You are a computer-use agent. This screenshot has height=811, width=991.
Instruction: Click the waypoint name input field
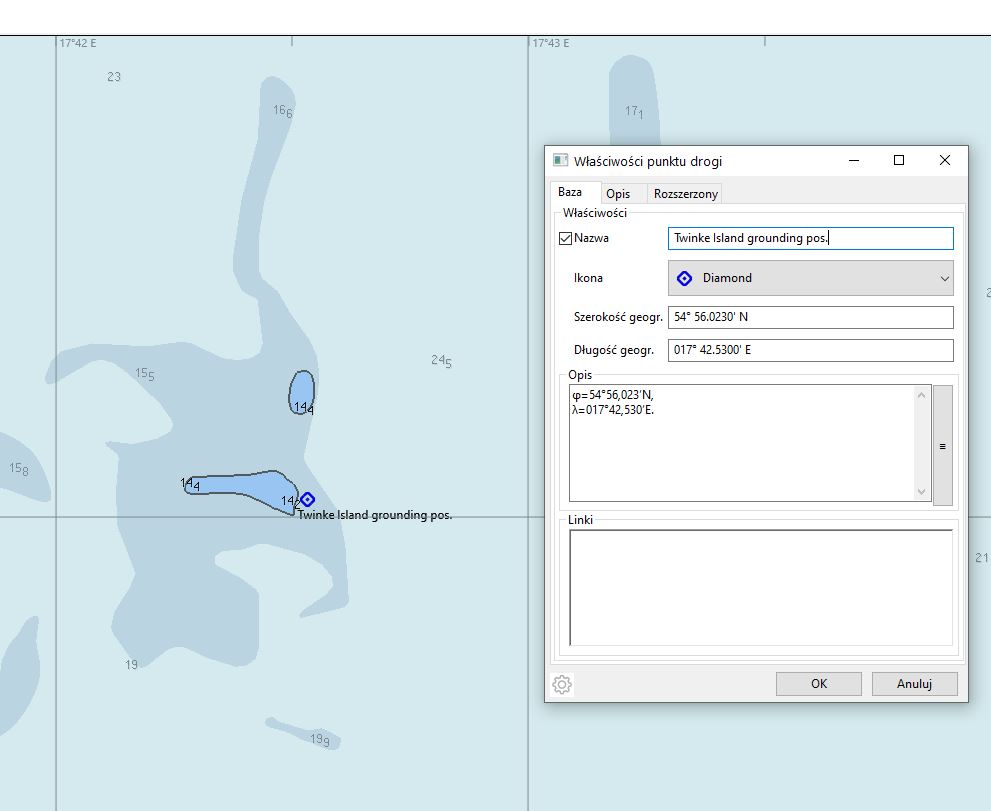810,238
